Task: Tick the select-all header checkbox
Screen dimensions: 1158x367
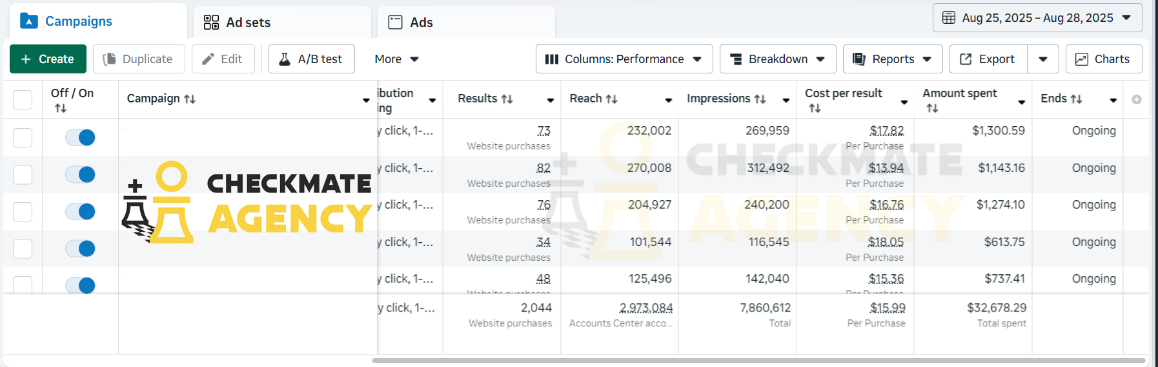Action: [23, 100]
